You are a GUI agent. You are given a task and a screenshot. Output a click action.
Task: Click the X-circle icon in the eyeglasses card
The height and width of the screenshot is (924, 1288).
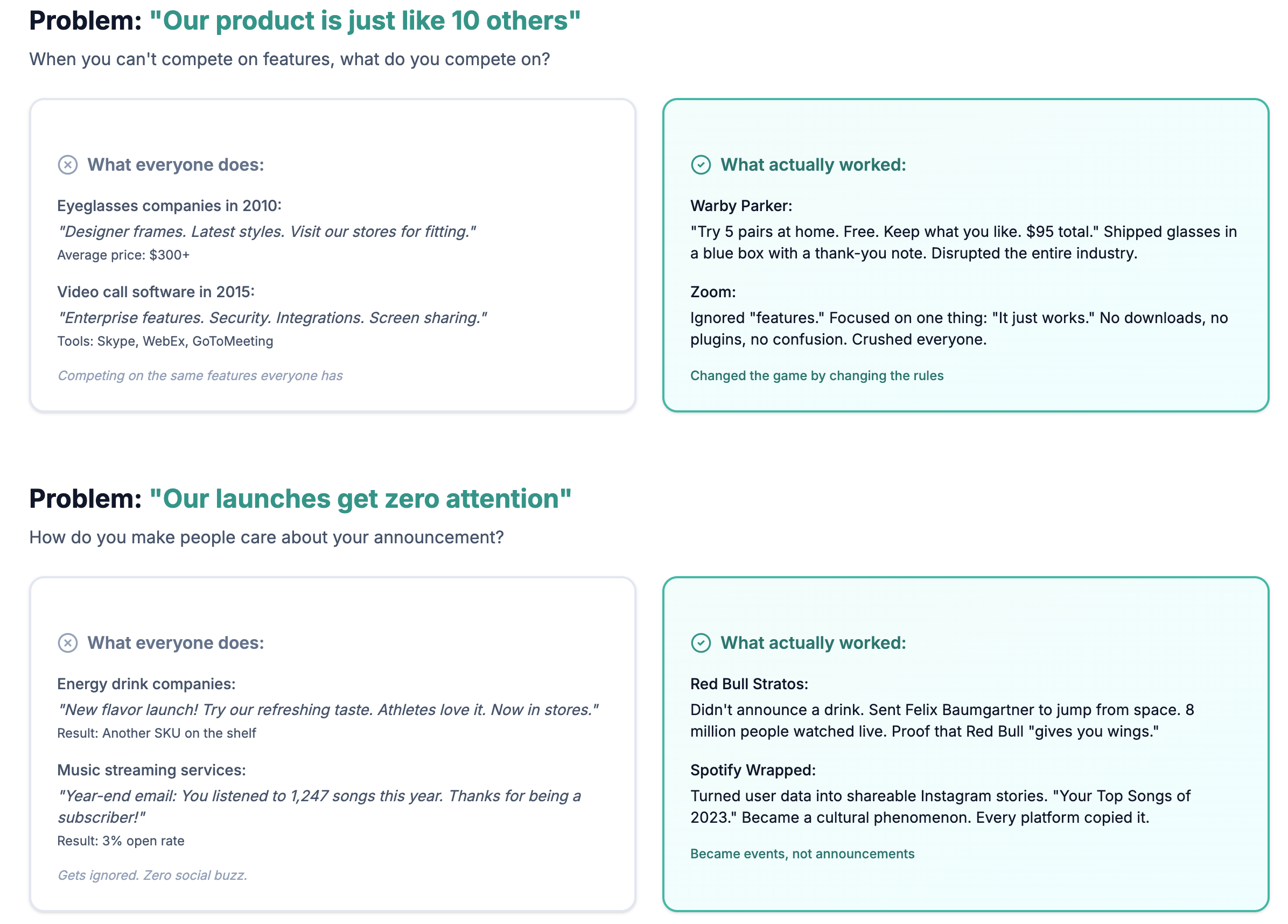(x=68, y=165)
